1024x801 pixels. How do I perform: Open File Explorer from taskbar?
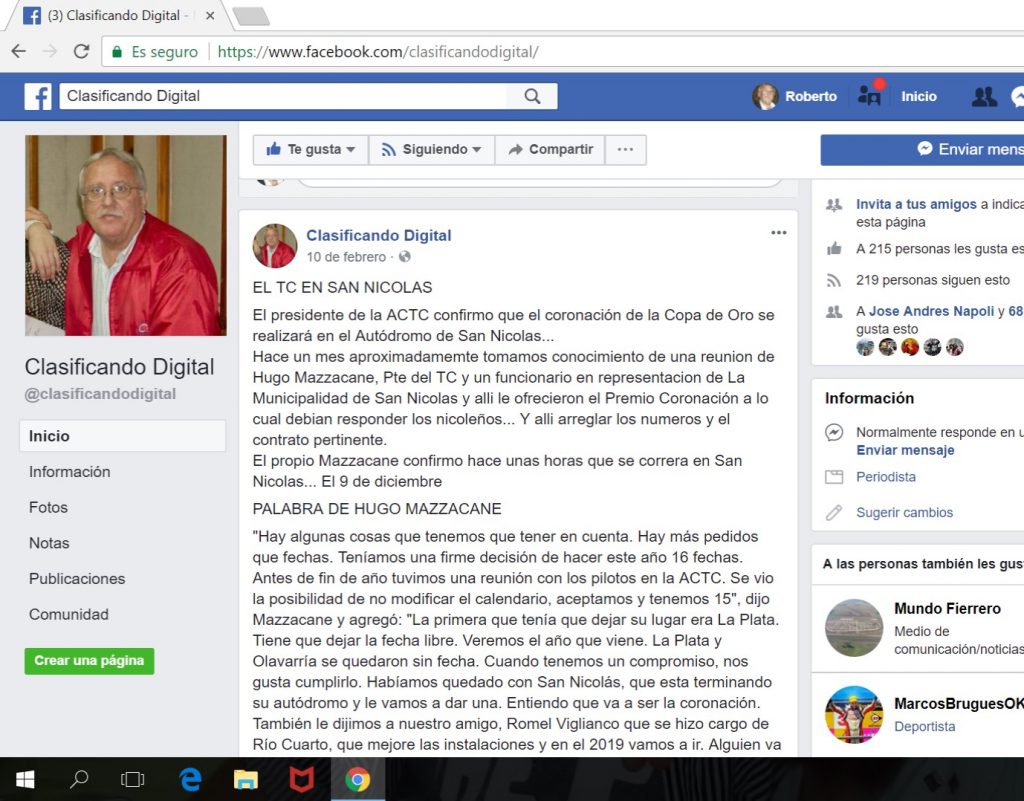246,779
